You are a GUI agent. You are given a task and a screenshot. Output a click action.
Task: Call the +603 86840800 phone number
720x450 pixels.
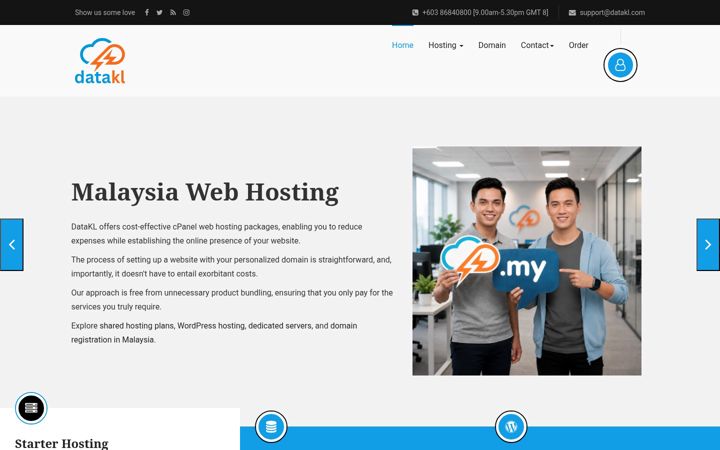point(485,12)
